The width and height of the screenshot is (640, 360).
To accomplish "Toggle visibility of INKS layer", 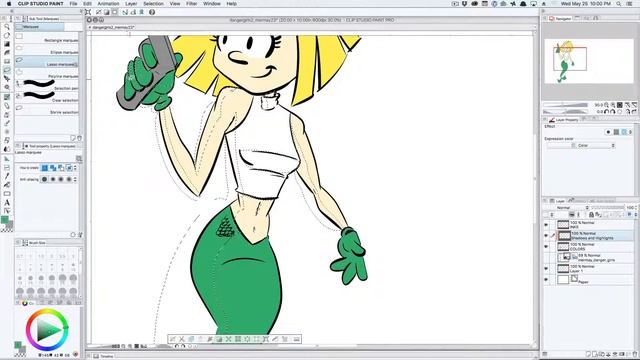I will (x=546, y=225).
